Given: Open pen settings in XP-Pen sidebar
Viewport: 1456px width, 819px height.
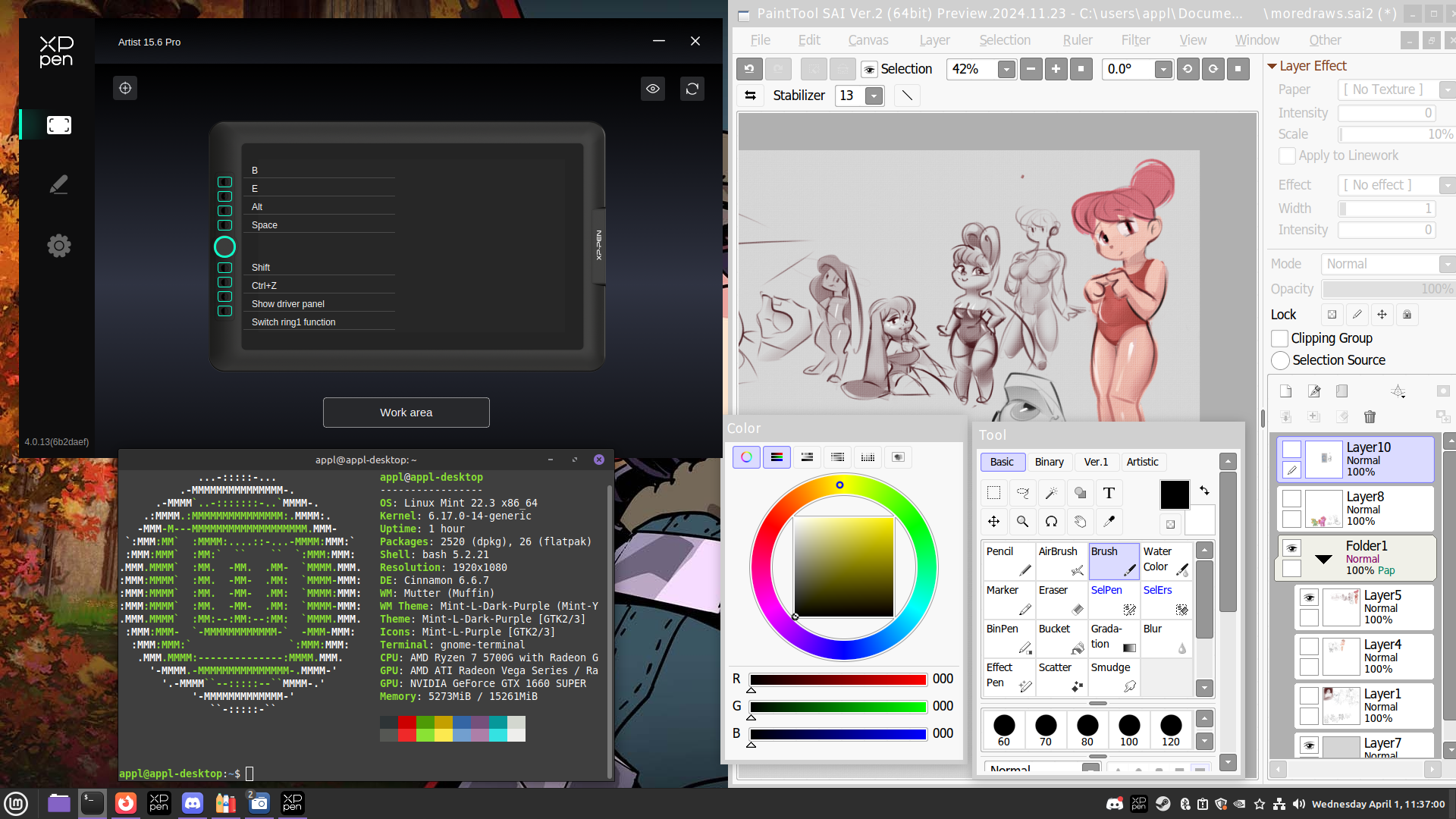Looking at the screenshot, I should (58, 184).
